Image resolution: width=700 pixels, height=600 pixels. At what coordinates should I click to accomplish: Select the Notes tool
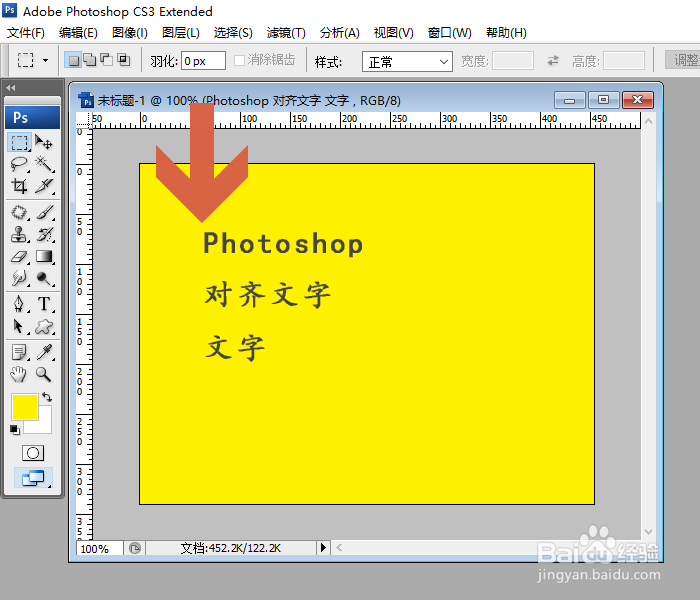click(19, 352)
